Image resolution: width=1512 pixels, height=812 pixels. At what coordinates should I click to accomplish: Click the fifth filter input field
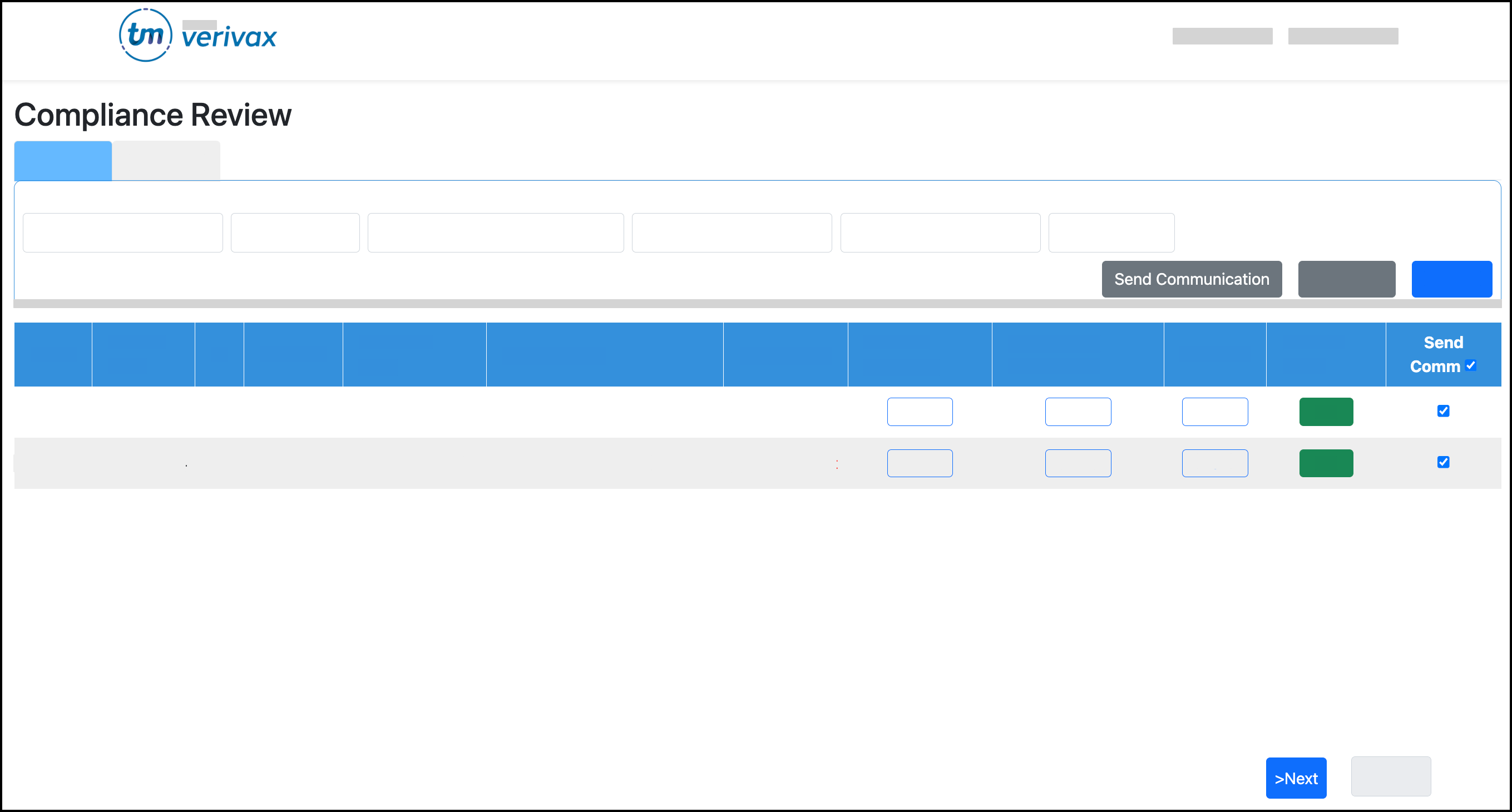pos(941,233)
